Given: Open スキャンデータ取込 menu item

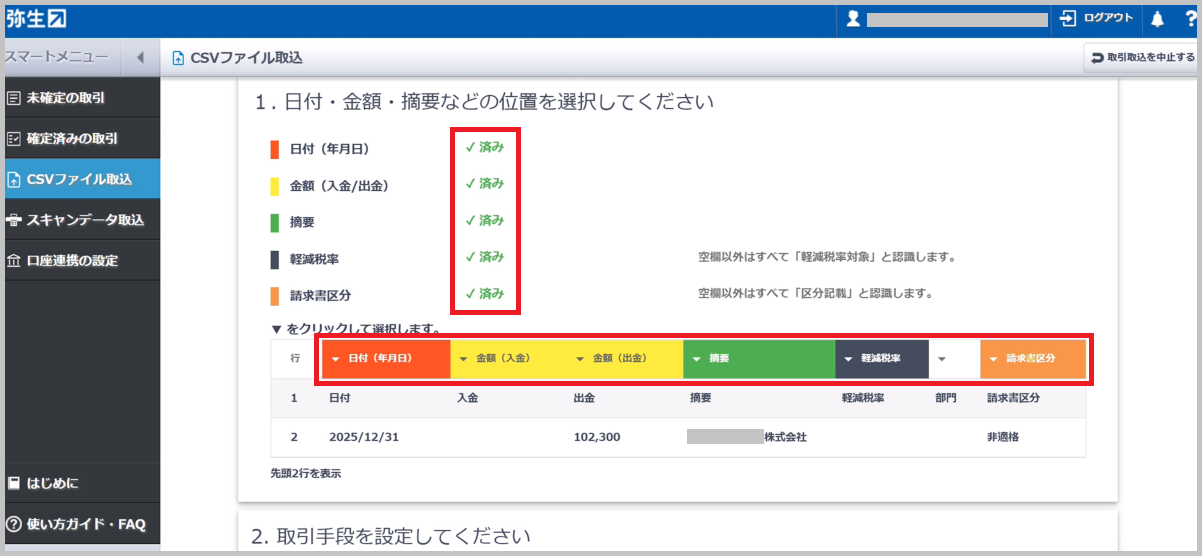Looking at the screenshot, I should [x=80, y=220].
